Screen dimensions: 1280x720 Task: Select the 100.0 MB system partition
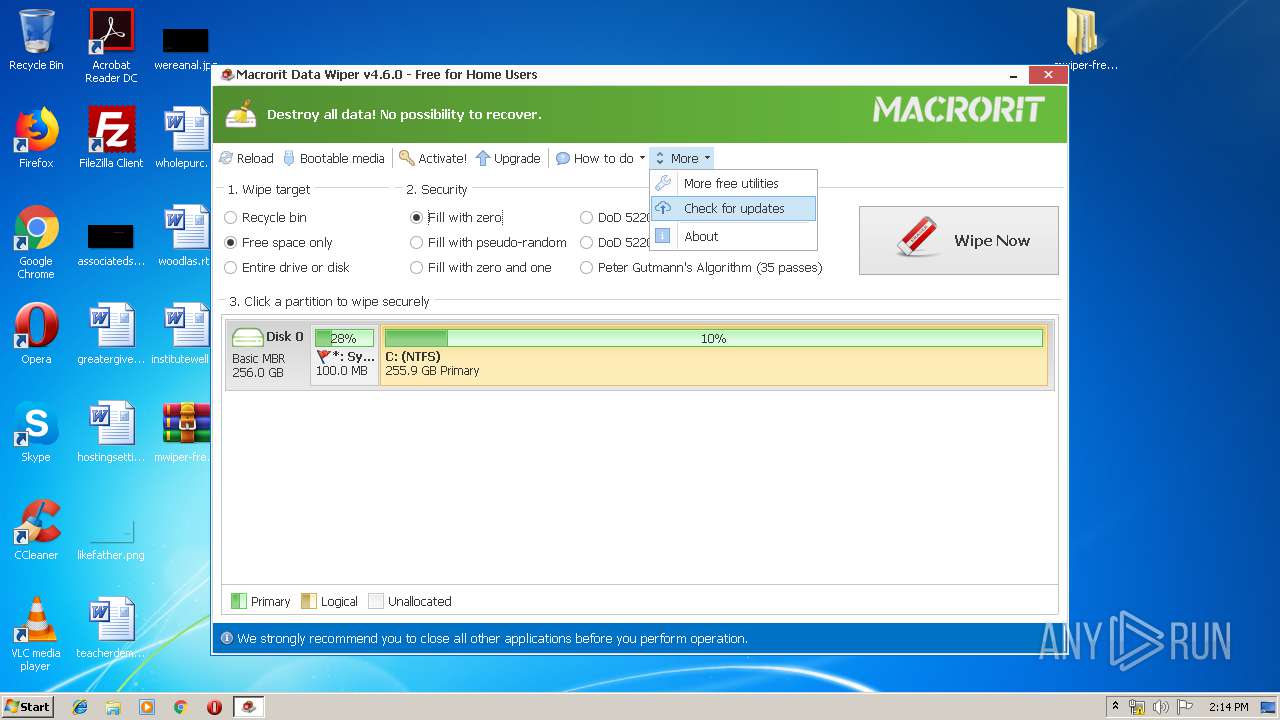pos(344,354)
